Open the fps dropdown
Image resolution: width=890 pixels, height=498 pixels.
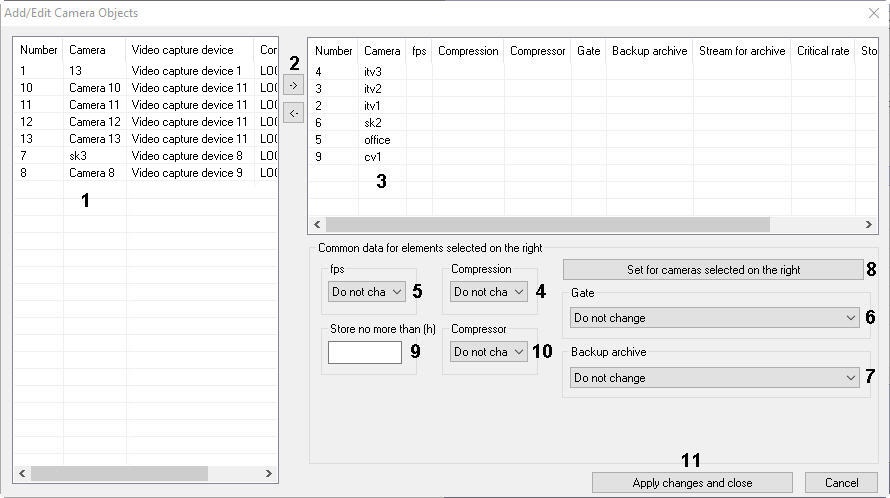(x=367, y=292)
